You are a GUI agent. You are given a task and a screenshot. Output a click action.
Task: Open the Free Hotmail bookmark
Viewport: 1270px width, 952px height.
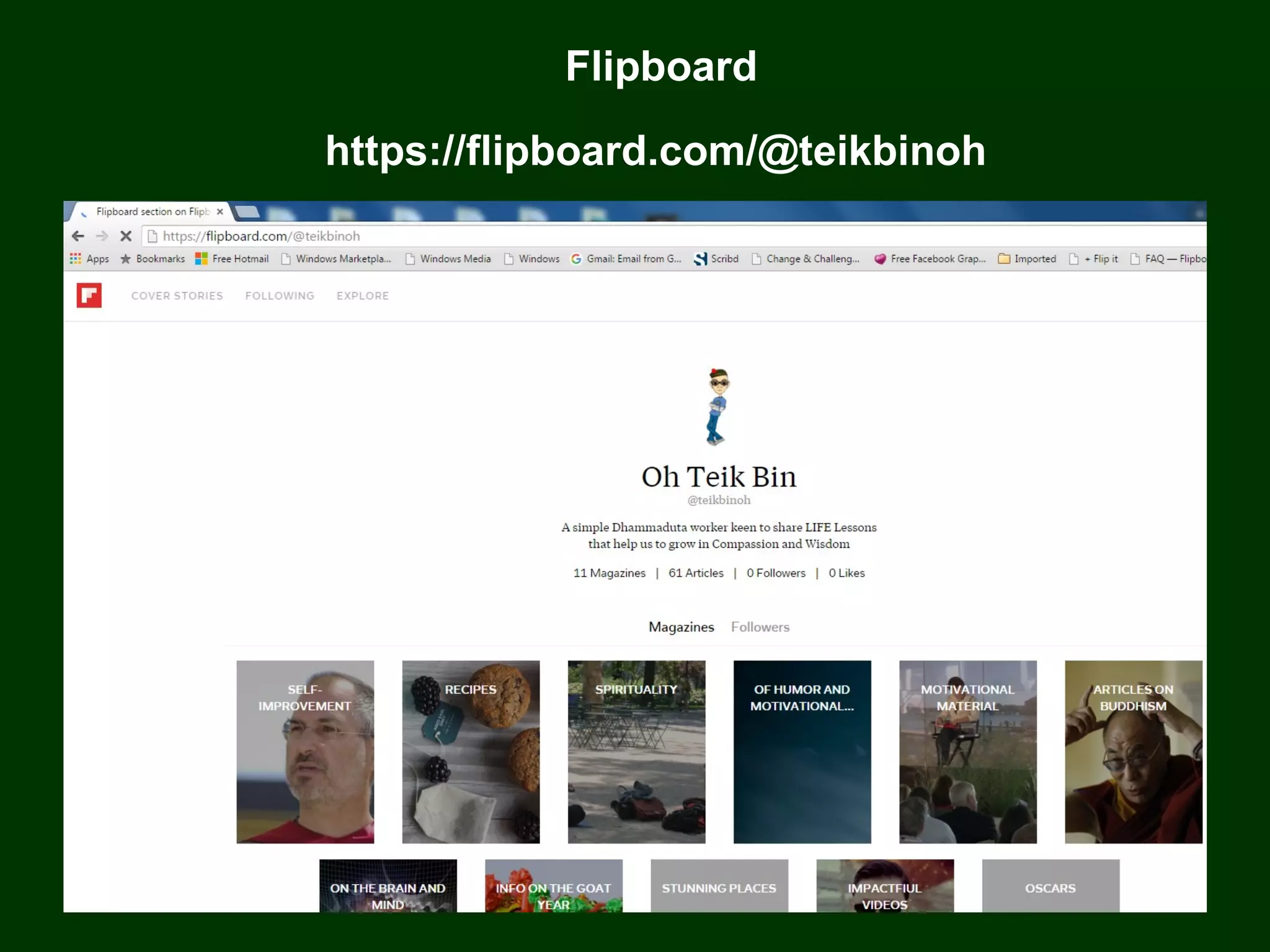point(232,259)
